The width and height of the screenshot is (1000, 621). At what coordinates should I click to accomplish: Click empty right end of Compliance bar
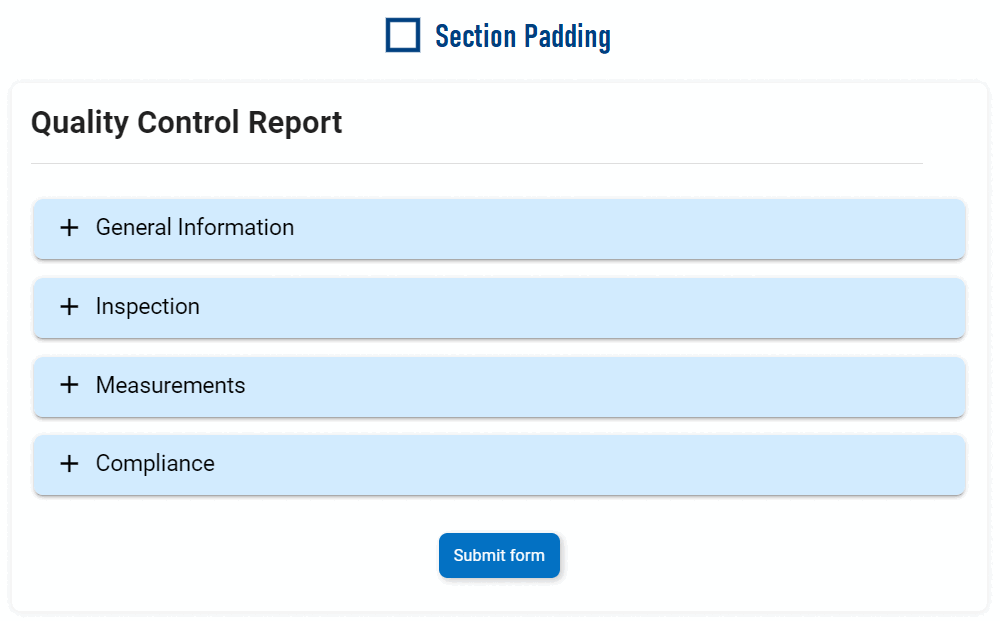click(x=900, y=464)
